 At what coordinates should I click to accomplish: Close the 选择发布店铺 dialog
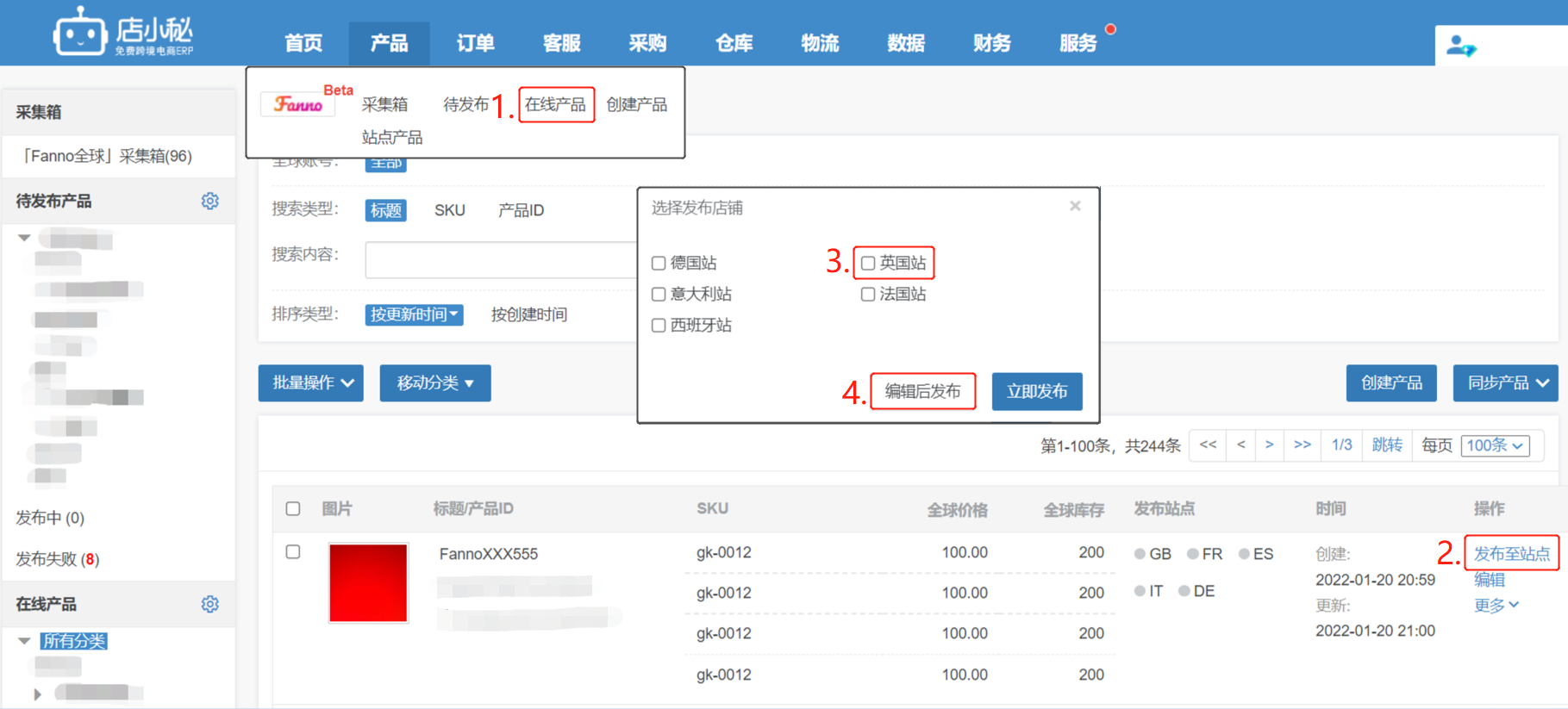point(1075,206)
